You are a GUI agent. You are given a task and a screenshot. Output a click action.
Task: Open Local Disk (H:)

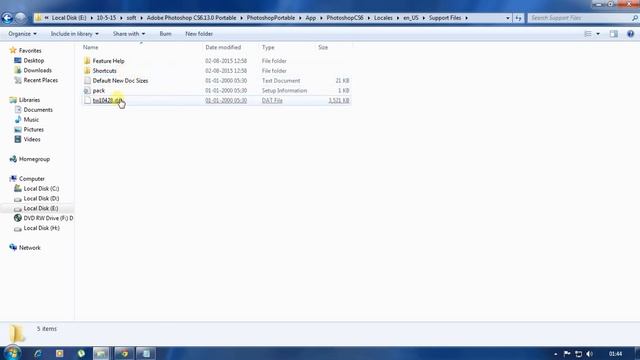tap(41, 228)
